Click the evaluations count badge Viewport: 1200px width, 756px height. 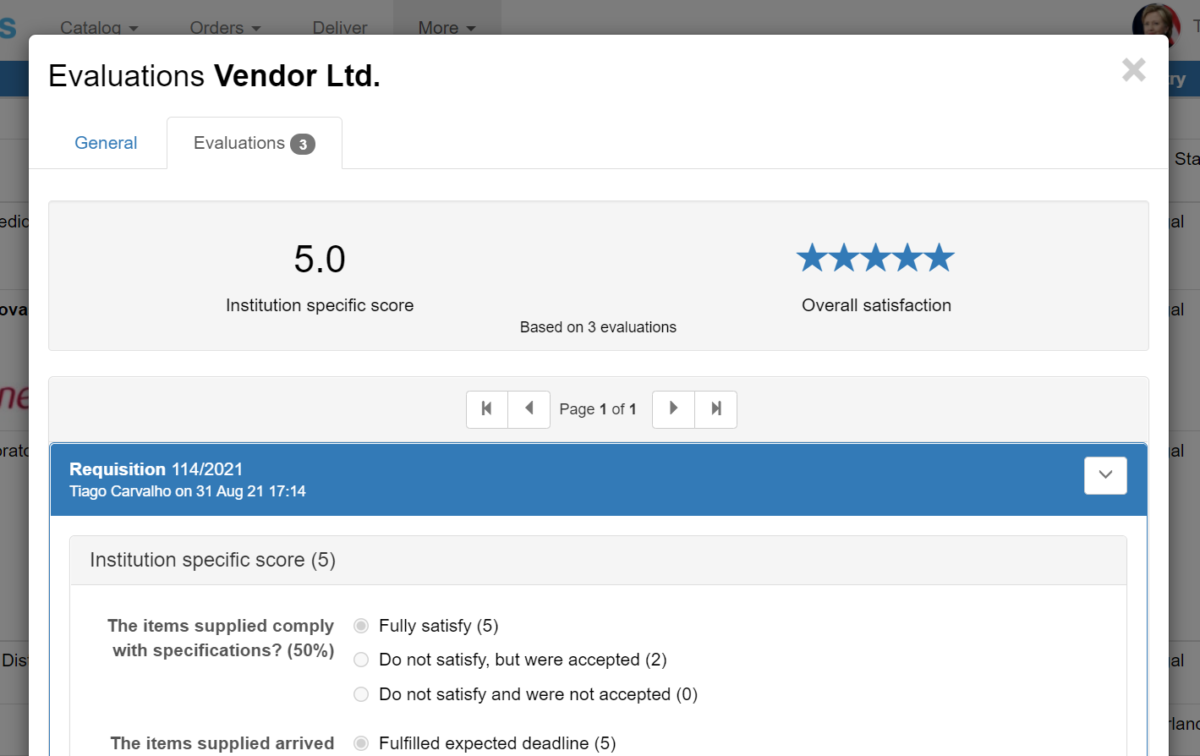click(x=302, y=144)
